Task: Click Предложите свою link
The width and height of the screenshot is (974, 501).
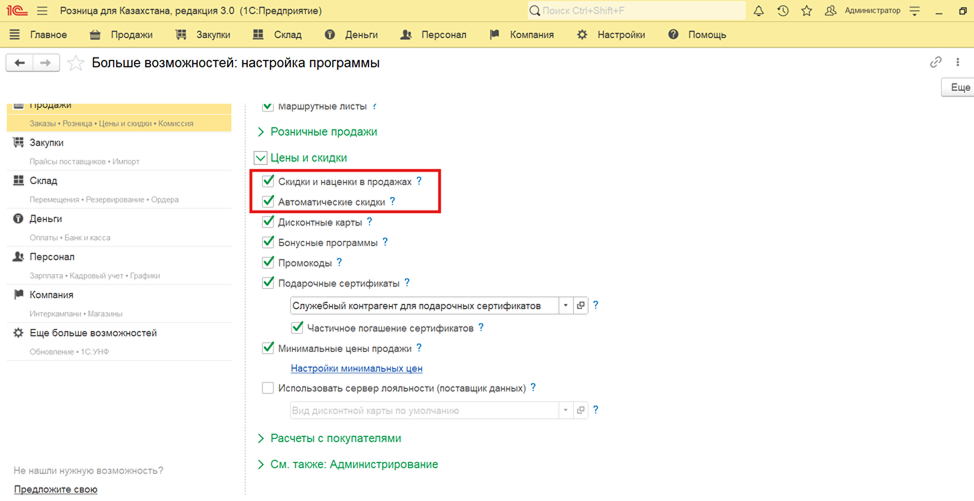Action: 56,489
